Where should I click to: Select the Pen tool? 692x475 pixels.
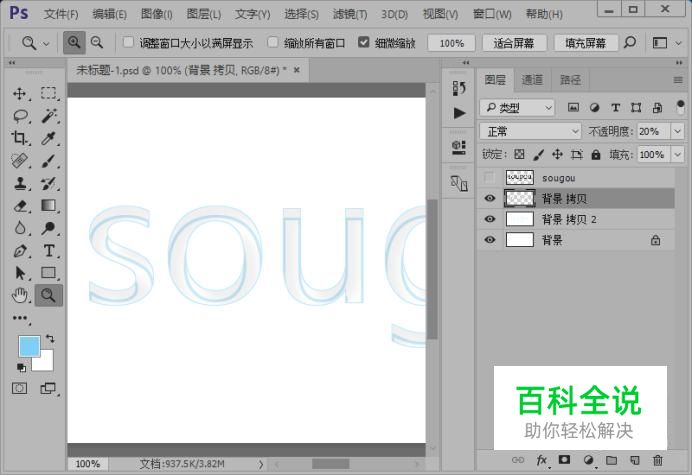[20, 251]
